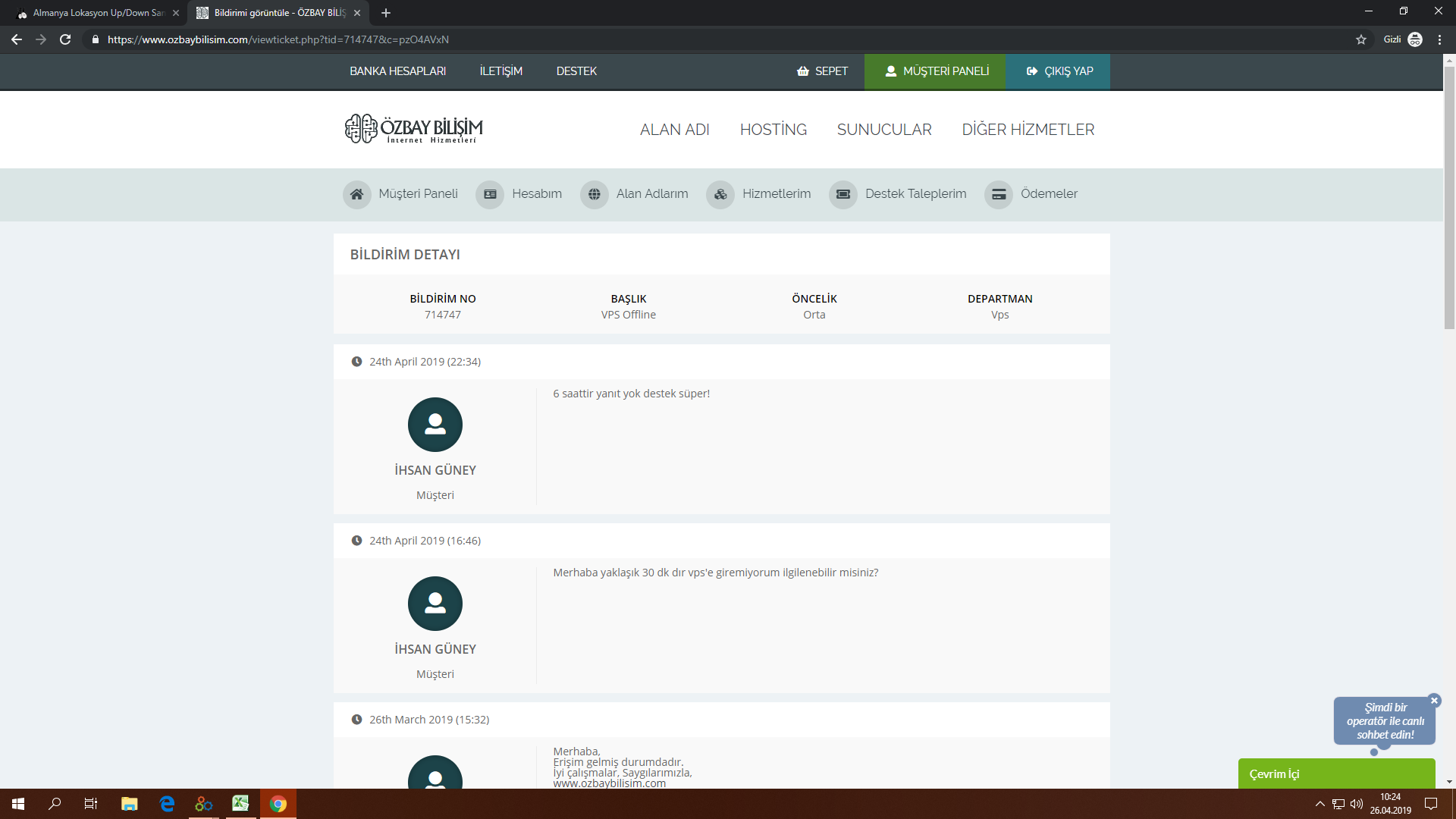Open DESTEK menu item
Image resolution: width=1456 pixels, height=819 pixels.
576,71
